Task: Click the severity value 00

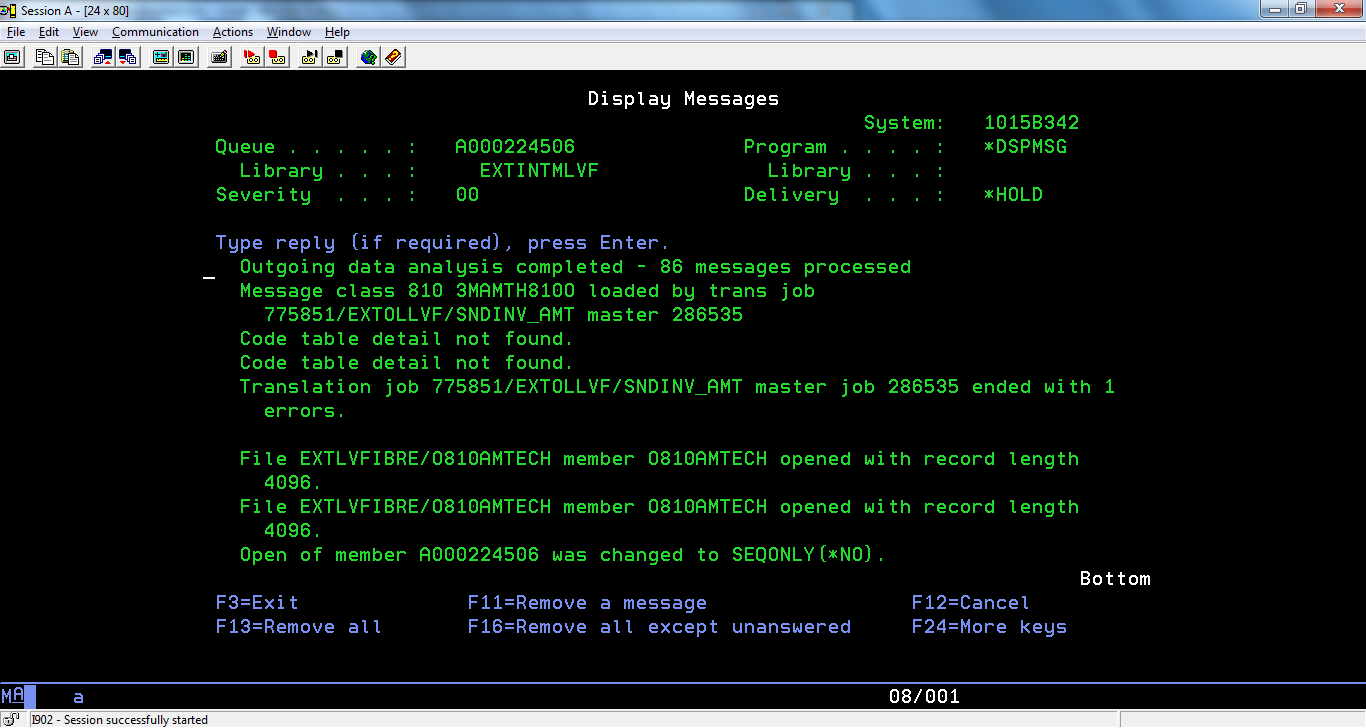Action: click(x=467, y=195)
